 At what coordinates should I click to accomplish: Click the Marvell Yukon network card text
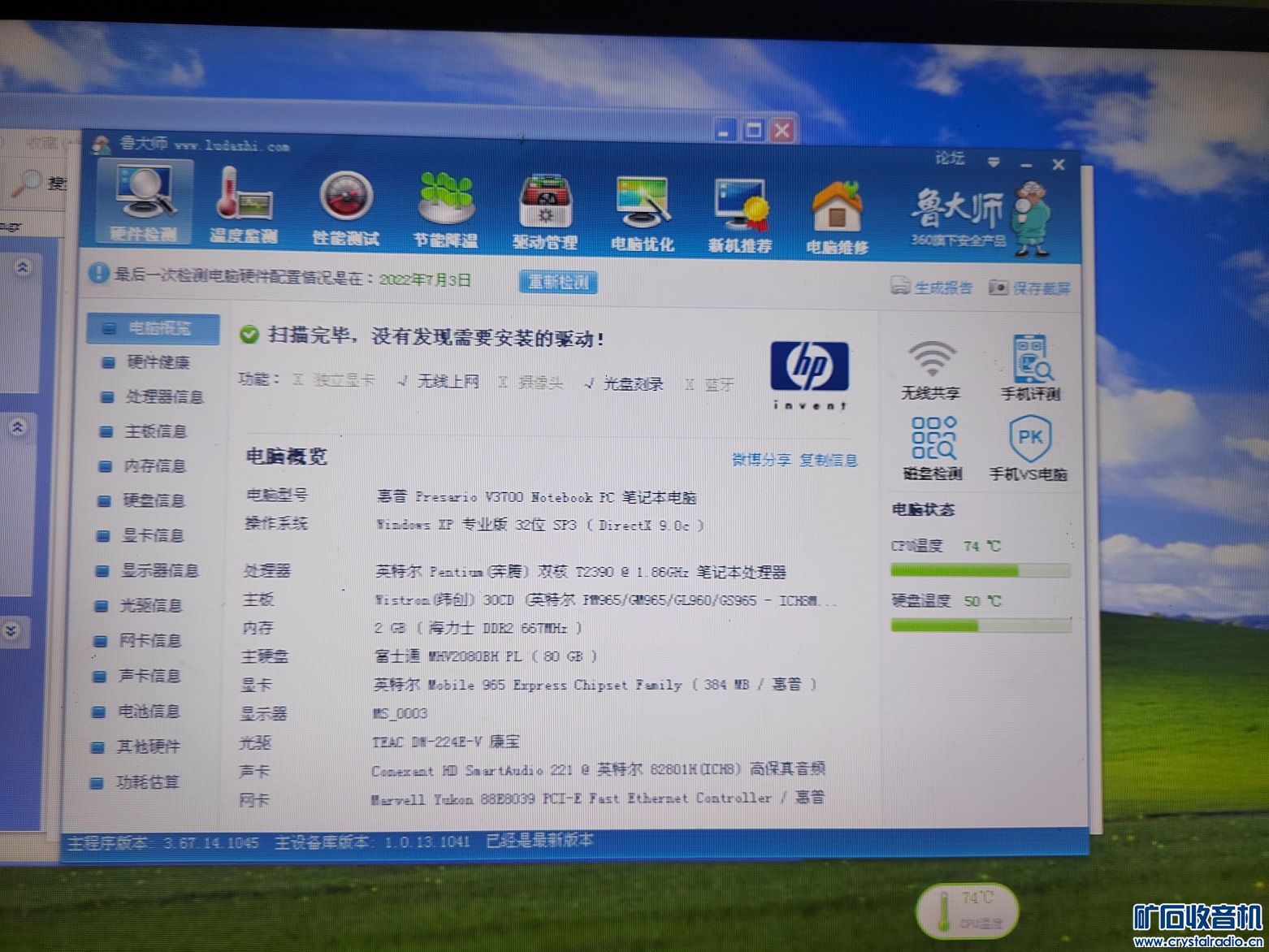click(597, 798)
